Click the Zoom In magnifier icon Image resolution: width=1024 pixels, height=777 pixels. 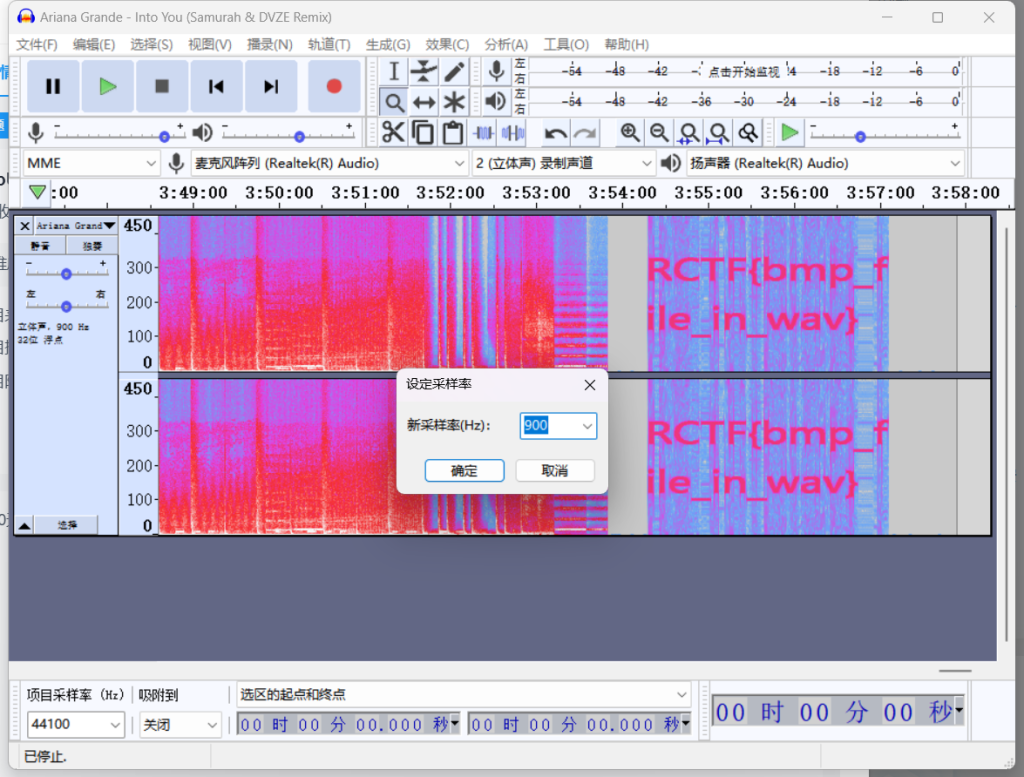[629, 133]
